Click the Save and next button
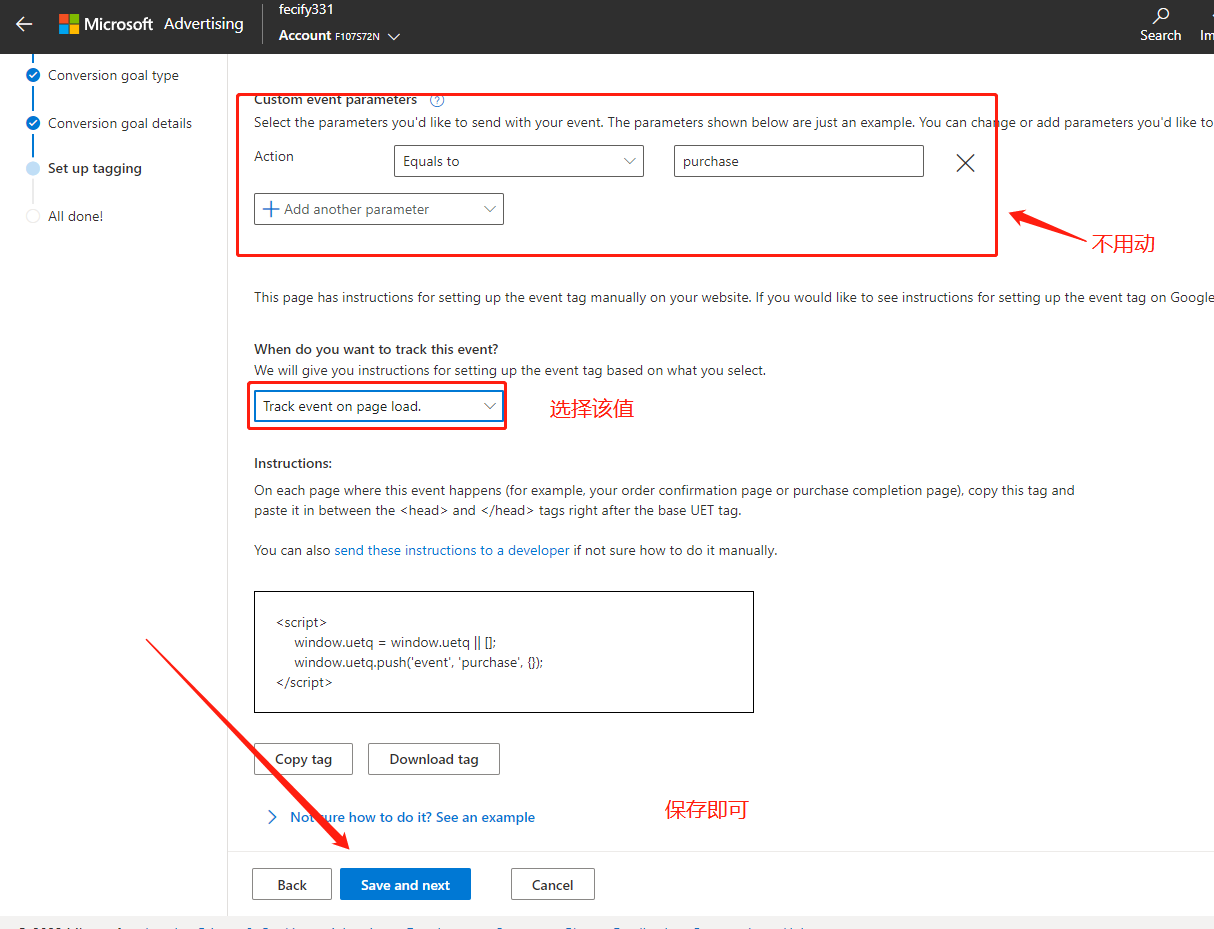1214x929 pixels. click(405, 884)
